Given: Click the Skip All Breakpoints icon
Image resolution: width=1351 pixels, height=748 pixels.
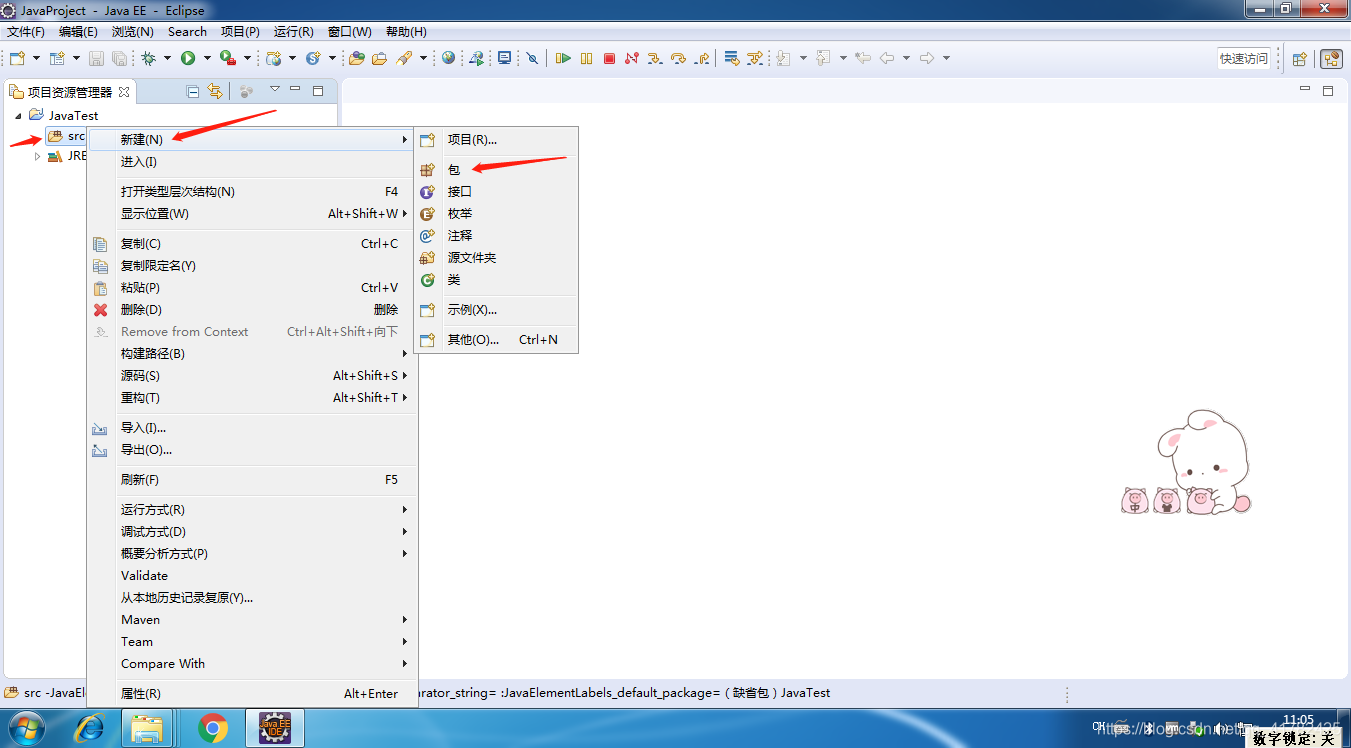Looking at the screenshot, I should [532, 58].
